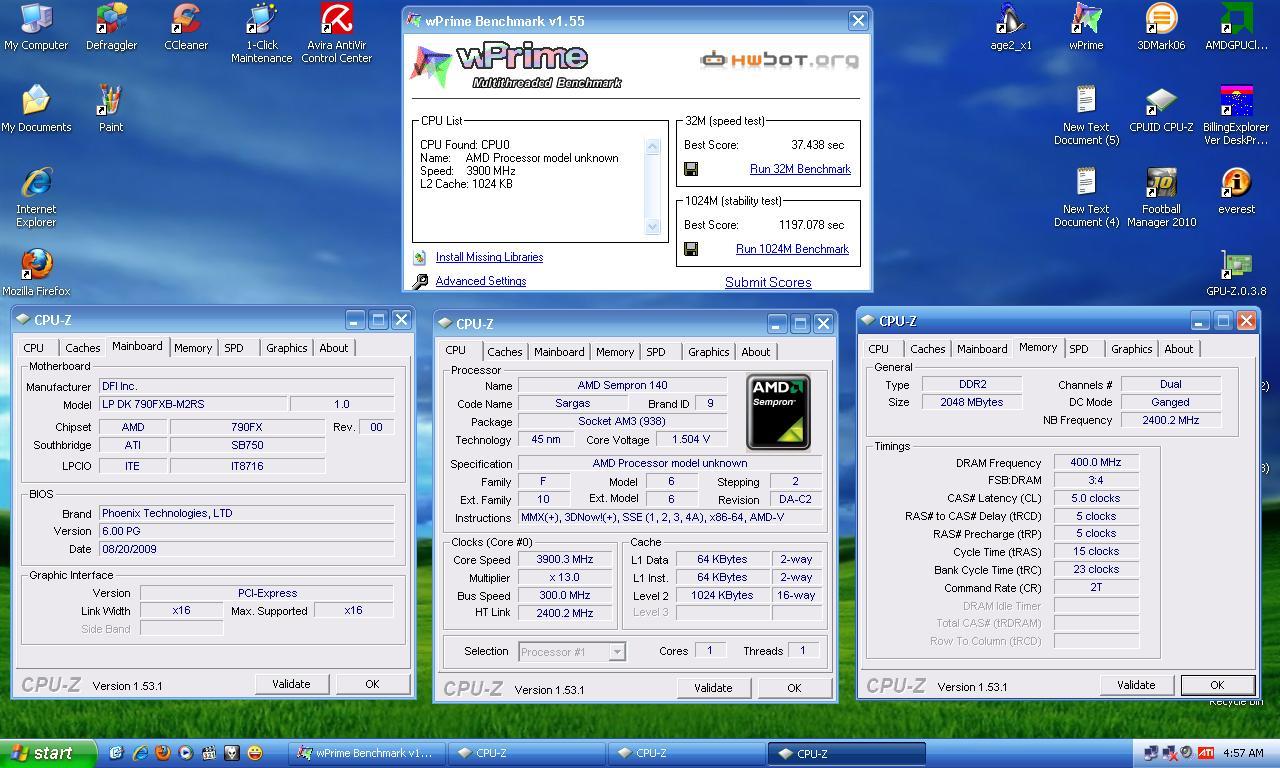Image resolution: width=1280 pixels, height=768 pixels.
Task: Click Install Missing Libraries link
Action: [489, 257]
